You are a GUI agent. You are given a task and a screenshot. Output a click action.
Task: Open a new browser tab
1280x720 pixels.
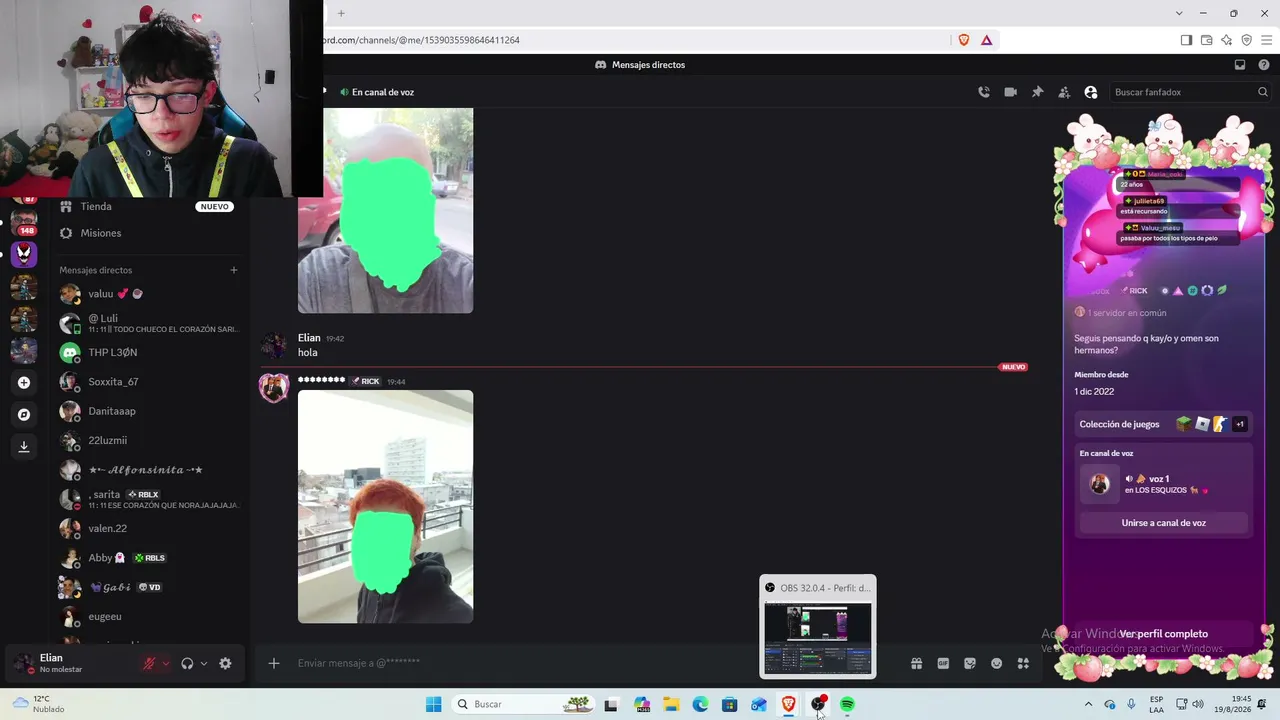(341, 13)
